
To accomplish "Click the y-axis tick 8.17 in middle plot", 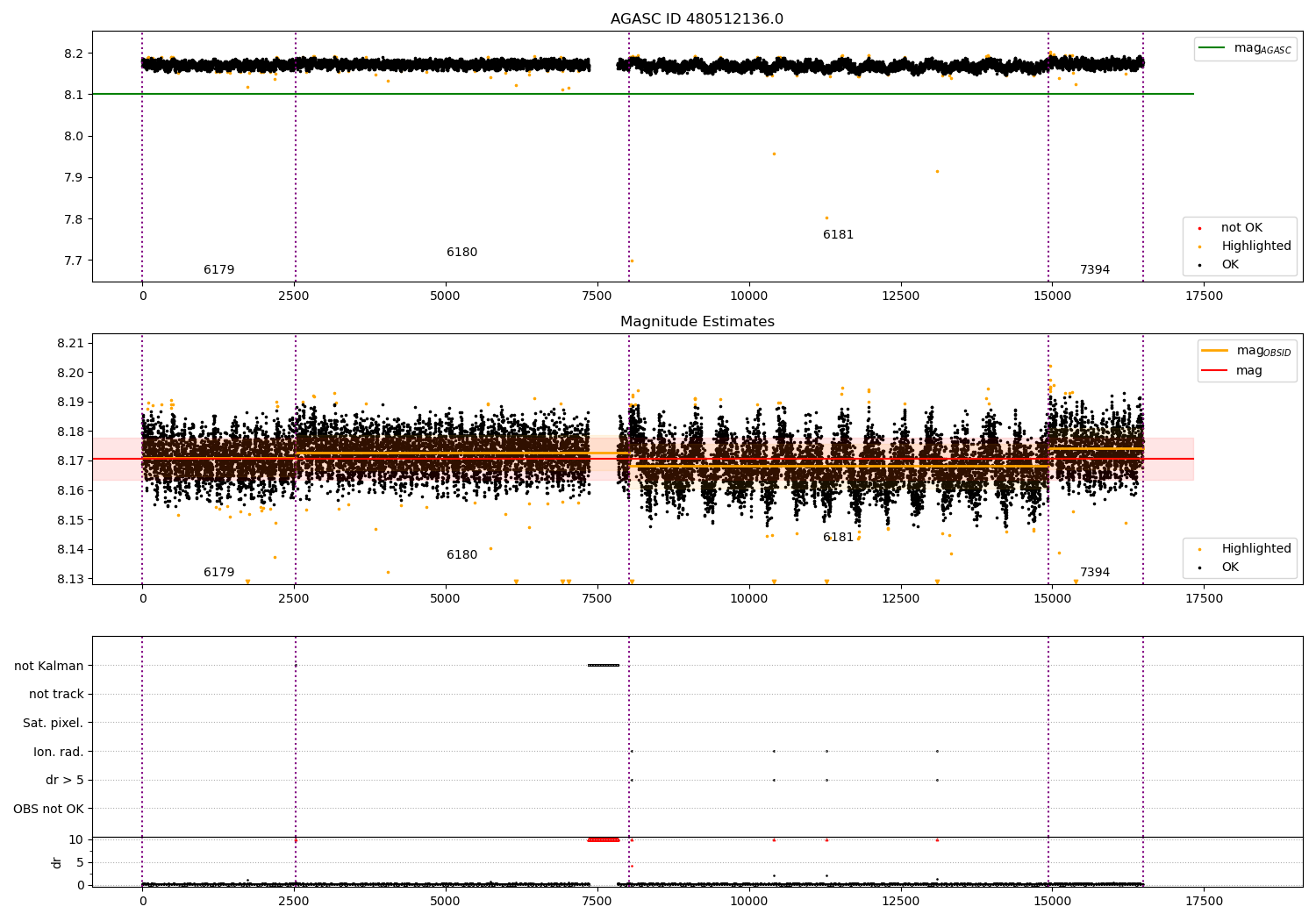I will pos(72,461).
